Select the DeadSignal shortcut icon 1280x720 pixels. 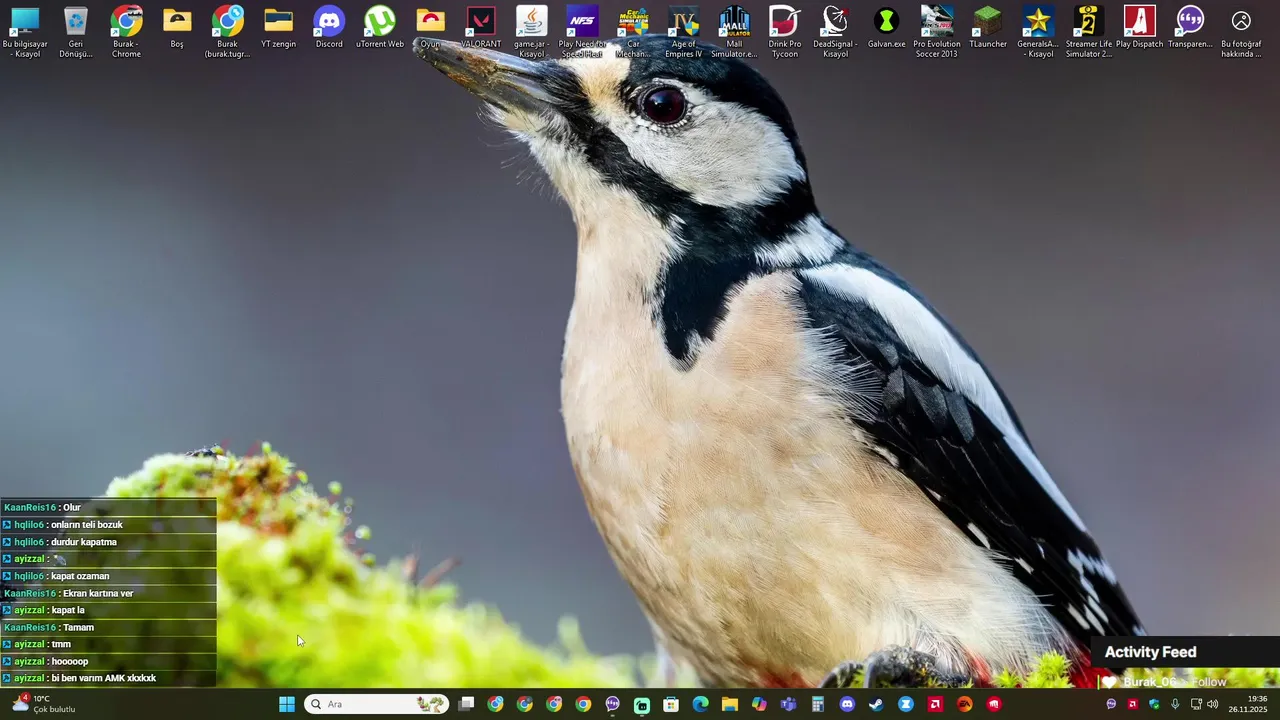pyautogui.click(x=835, y=32)
